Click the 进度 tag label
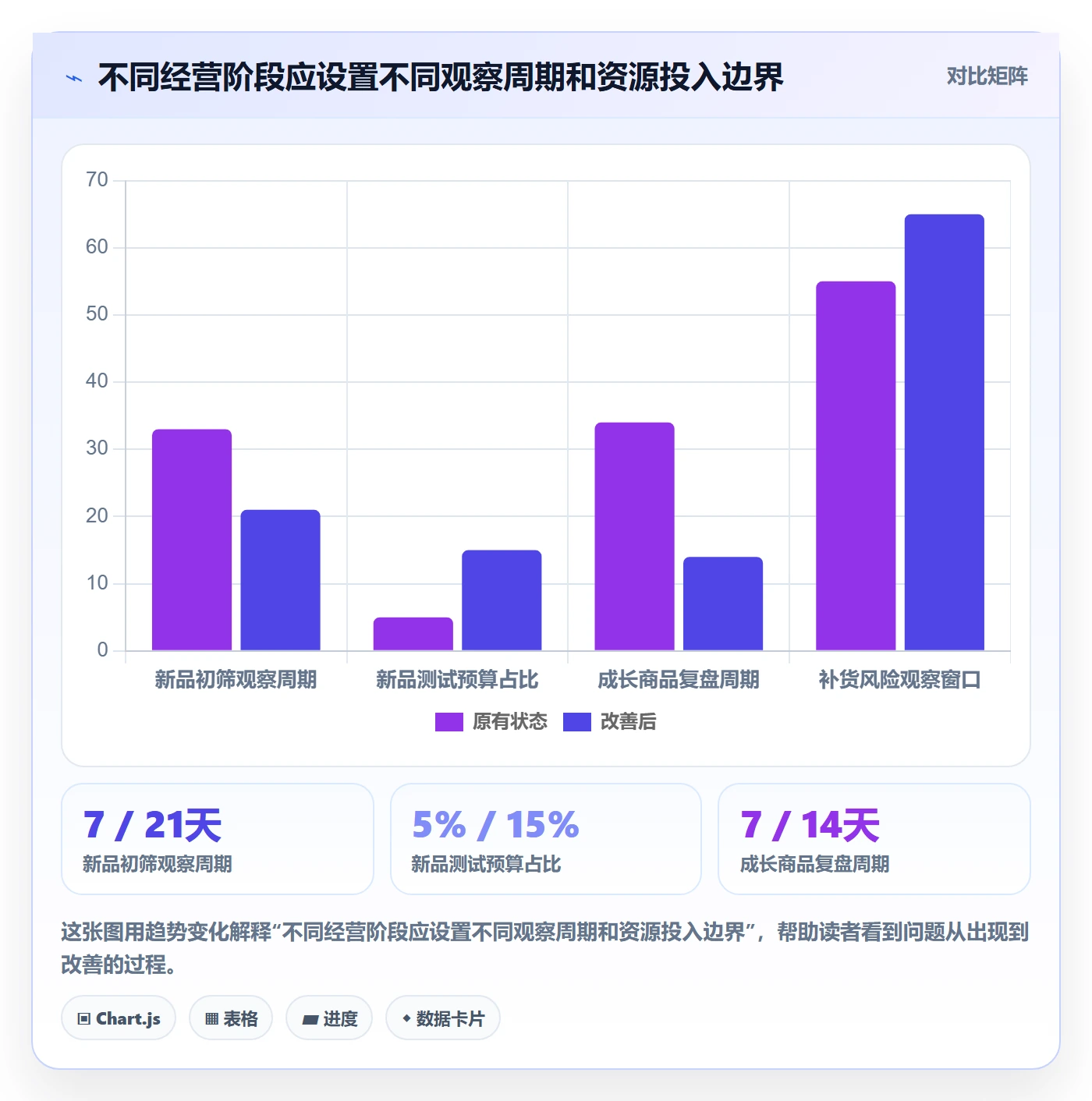 (340, 1018)
